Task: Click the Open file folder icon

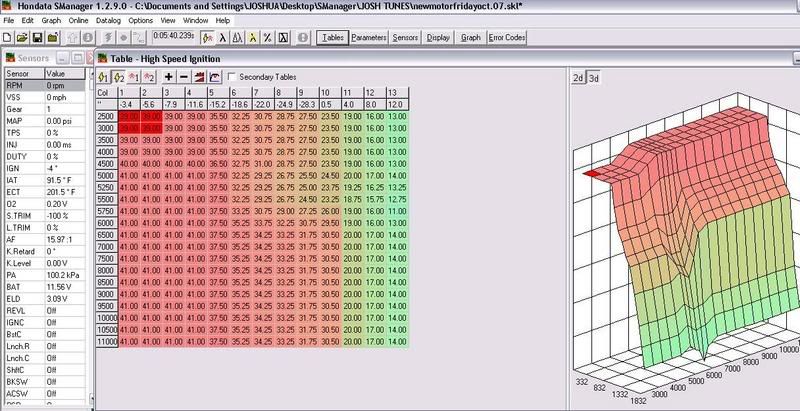Action: [x=22, y=38]
